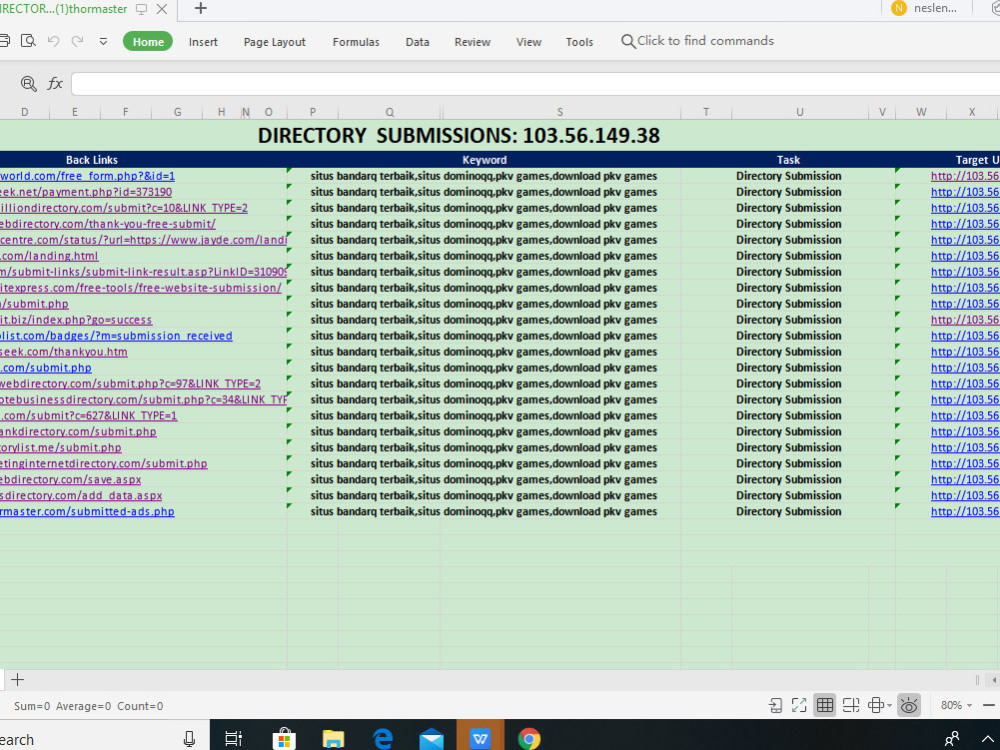Open the payment.php?id=373190 backlink
The width and height of the screenshot is (1000, 750).
pyautogui.click(x=85, y=192)
